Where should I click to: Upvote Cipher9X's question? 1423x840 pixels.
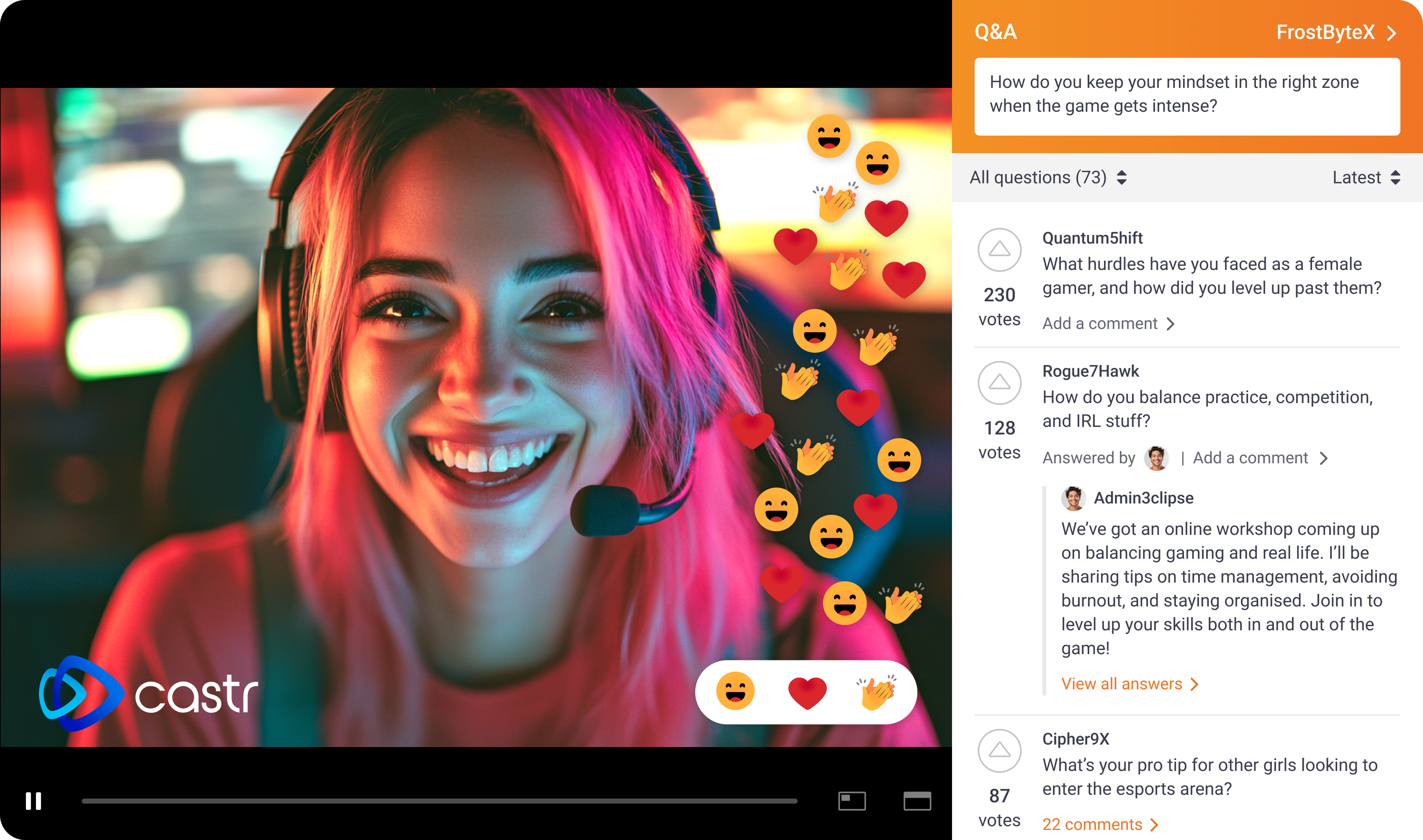[1000, 750]
